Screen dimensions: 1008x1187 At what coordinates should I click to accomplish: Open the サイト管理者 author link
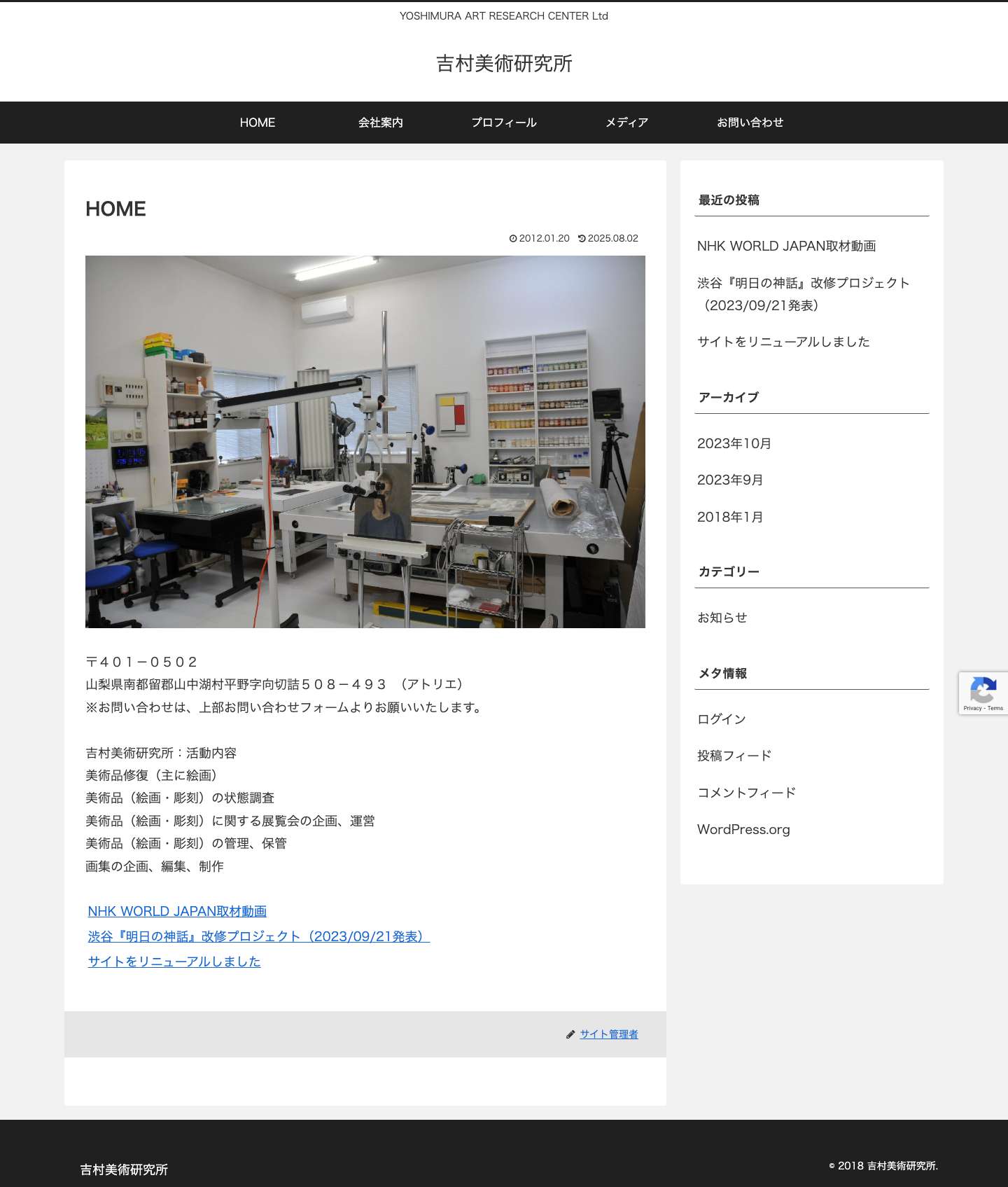click(x=609, y=1034)
